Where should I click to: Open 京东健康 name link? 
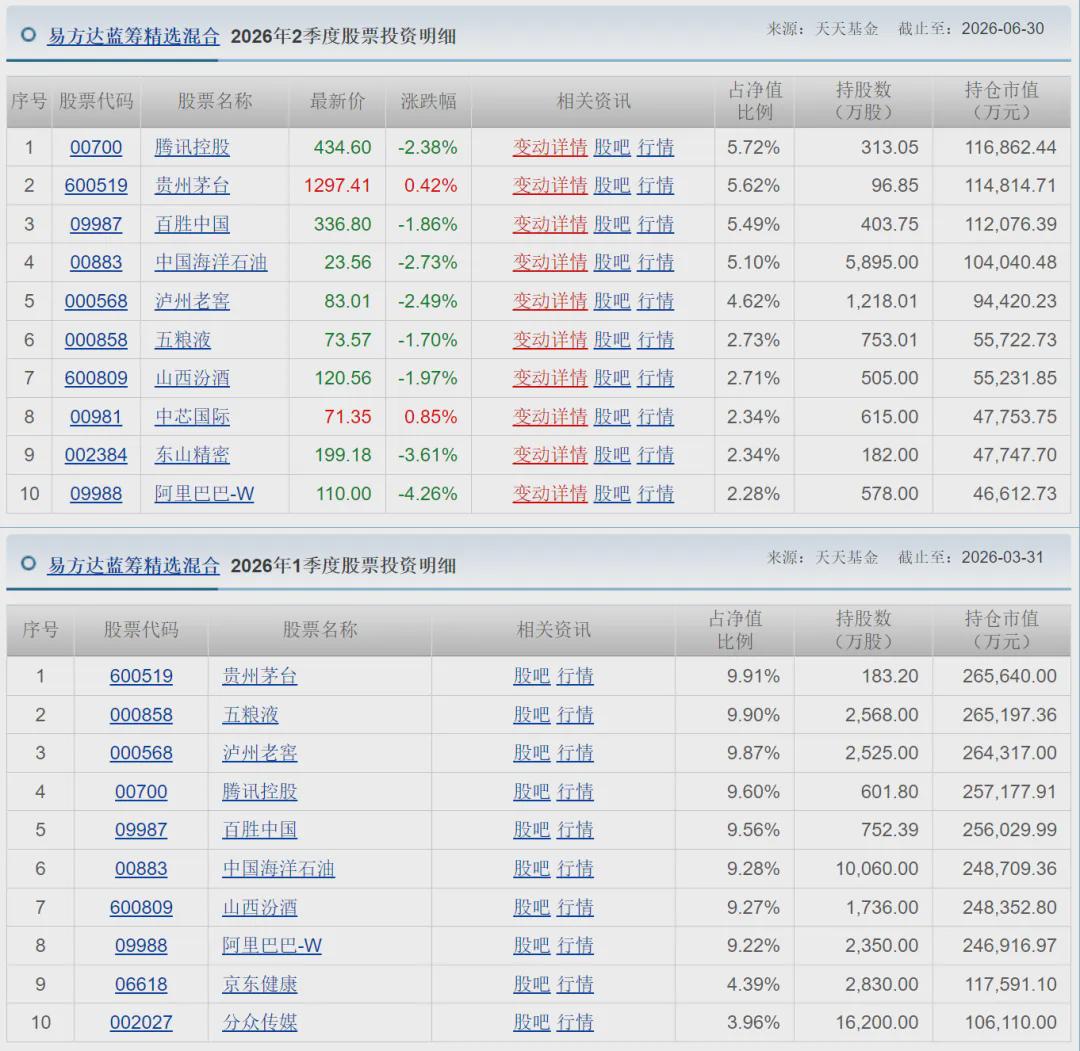[x=260, y=985]
